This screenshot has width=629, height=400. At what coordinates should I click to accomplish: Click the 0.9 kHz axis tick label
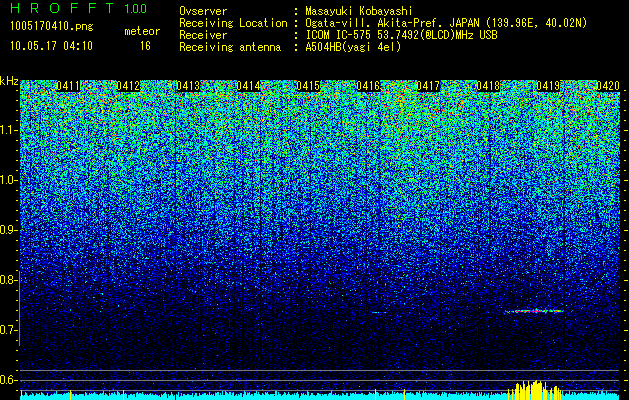[x=7, y=230]
